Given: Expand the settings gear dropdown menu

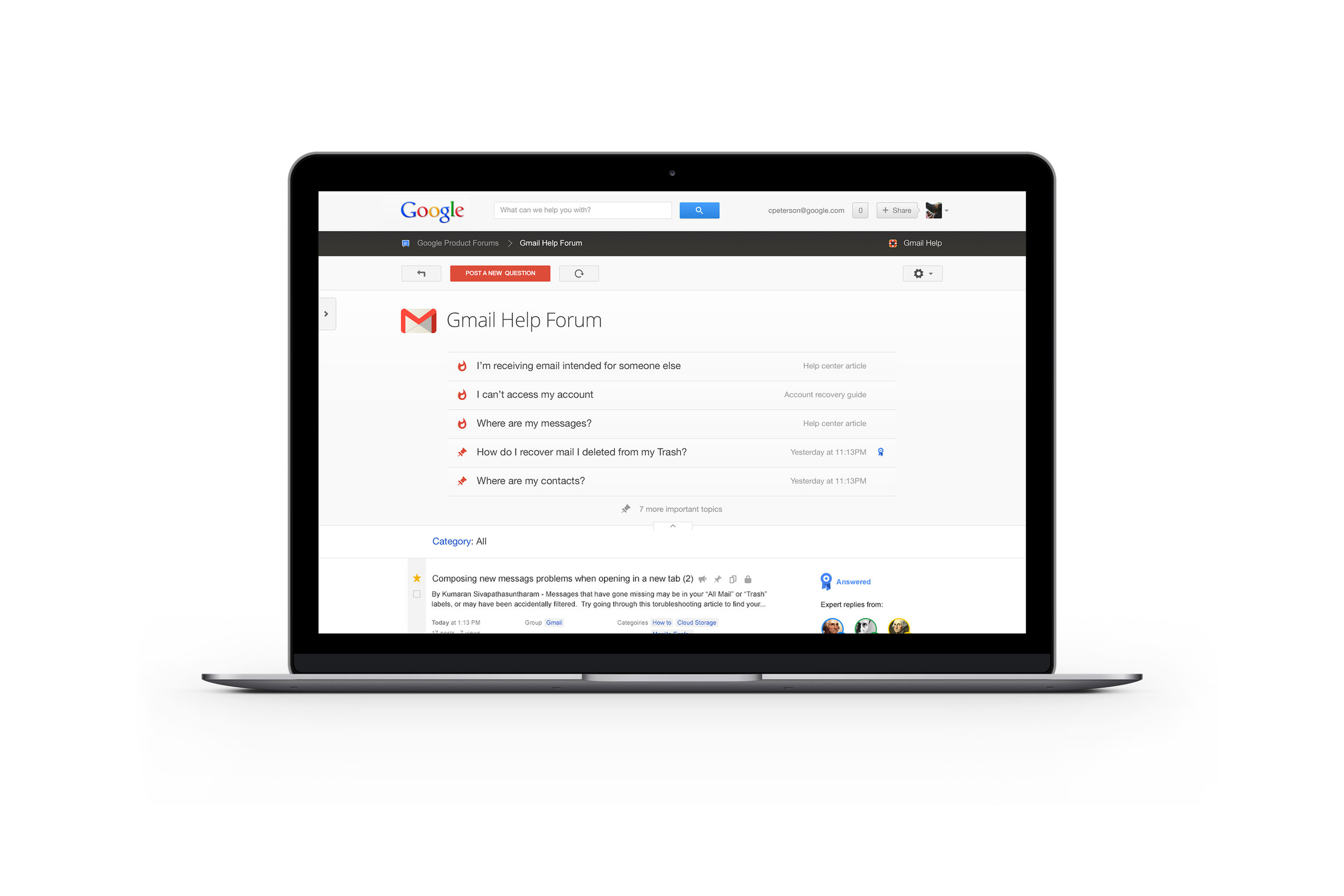Looking at the screenshot, I should click(x=922, y=273).
